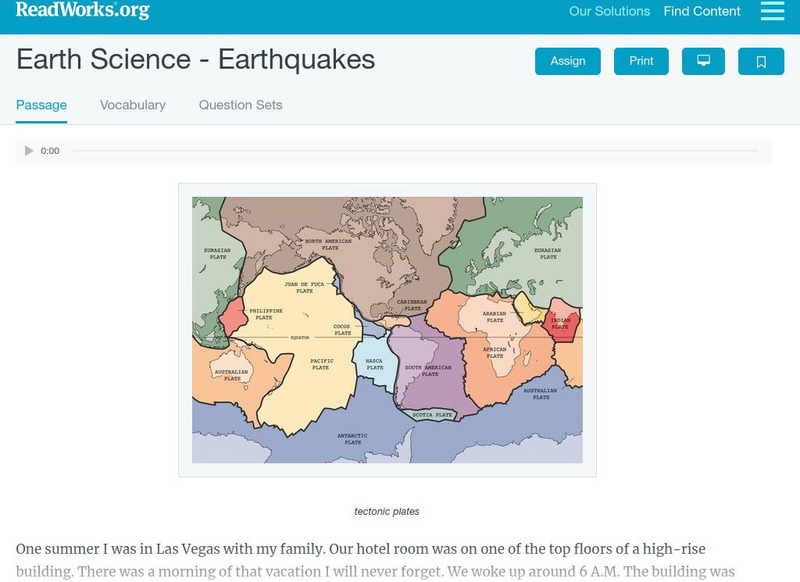800x582 pixels.
Task: Open the Our Solutions link
Action: coord(609,12)
